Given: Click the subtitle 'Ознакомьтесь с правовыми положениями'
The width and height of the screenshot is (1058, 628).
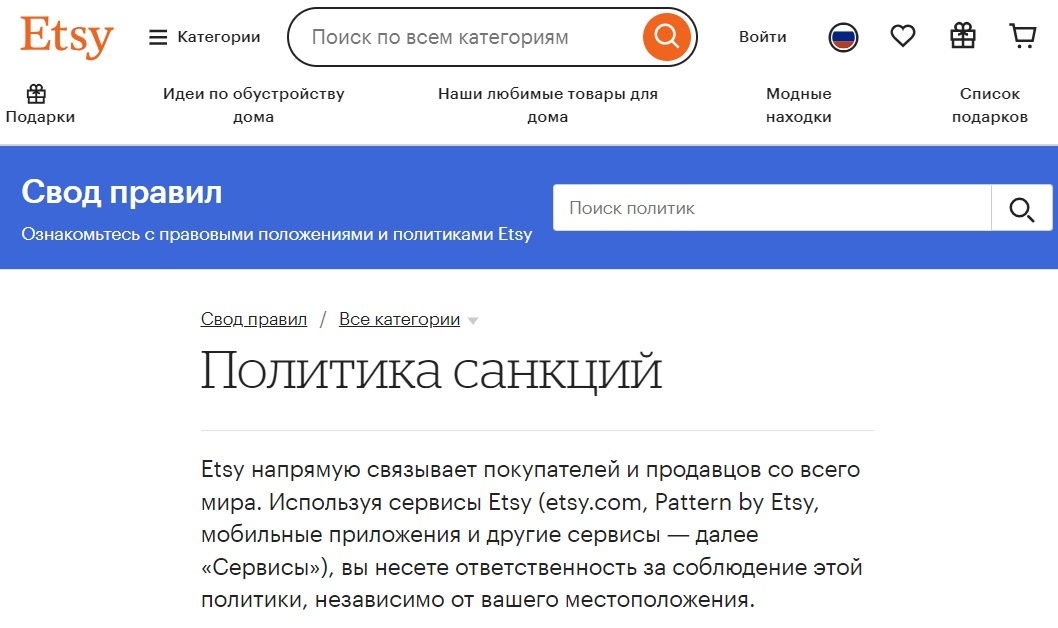Looking at the screenshot, I should (277, 234).
